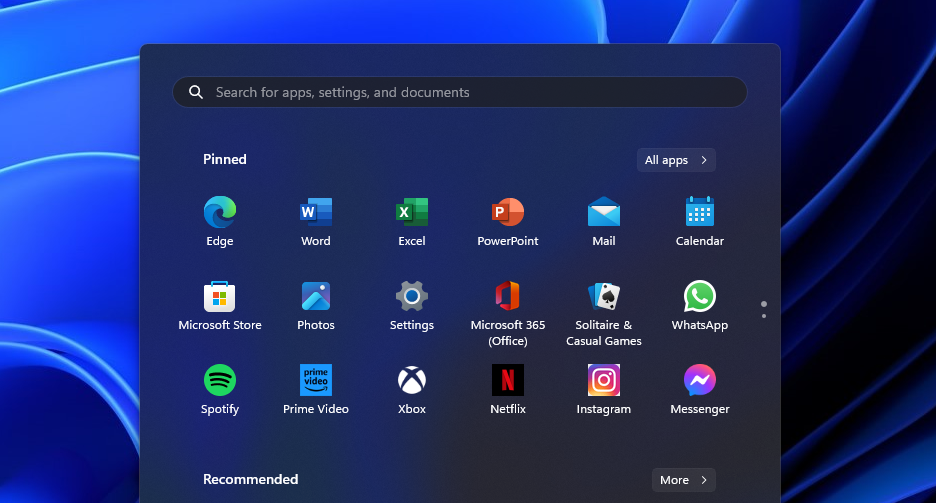Select the current pinned page dot

pyautogui.click(x=764, y=304)
